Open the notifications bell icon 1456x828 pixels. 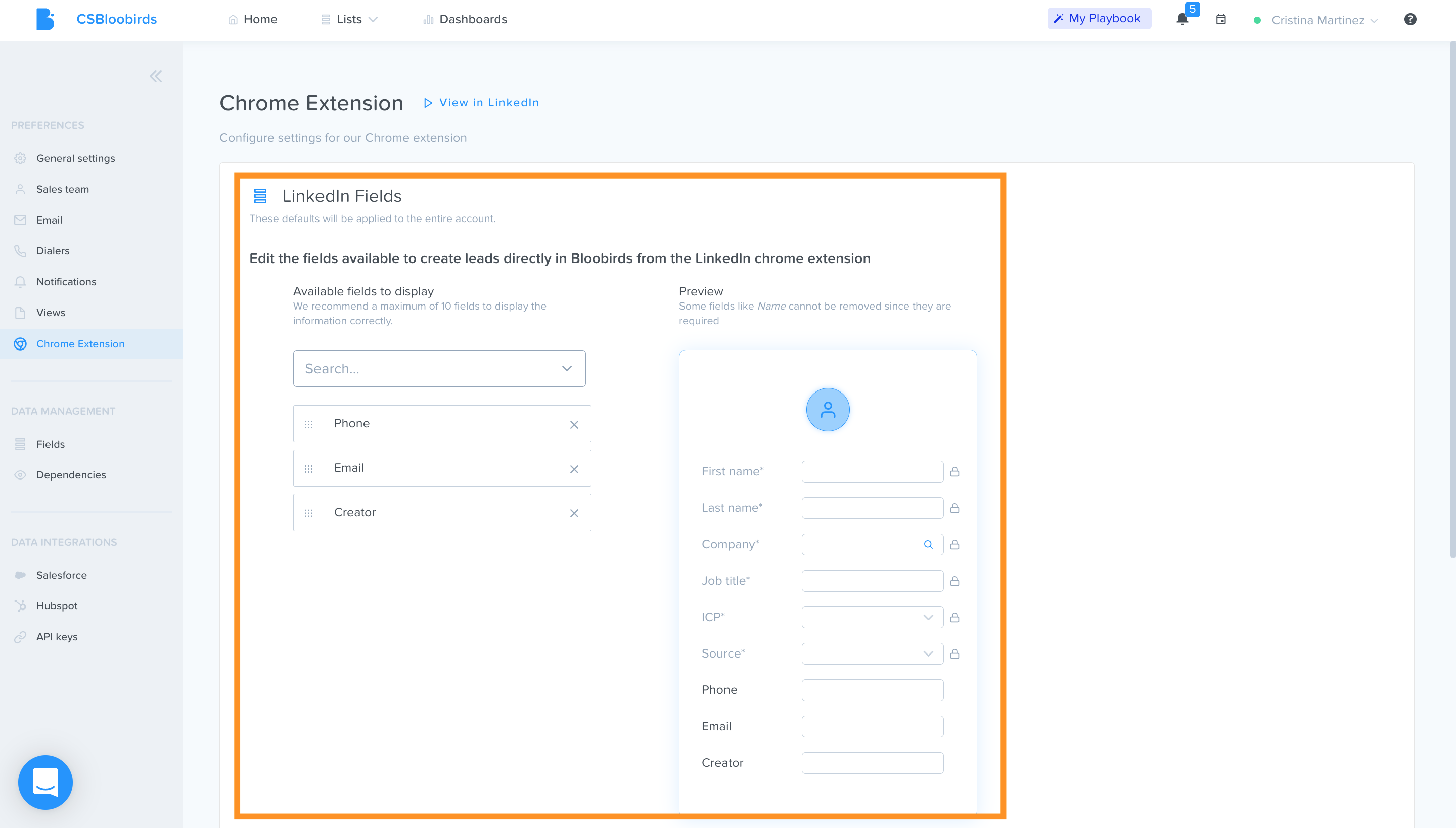click(x=1182, y=19)
